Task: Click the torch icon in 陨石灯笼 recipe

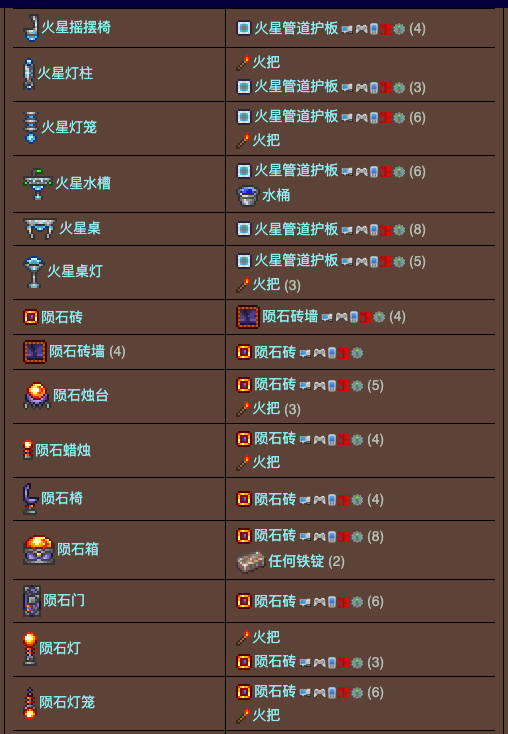Action: coord(243,715)
